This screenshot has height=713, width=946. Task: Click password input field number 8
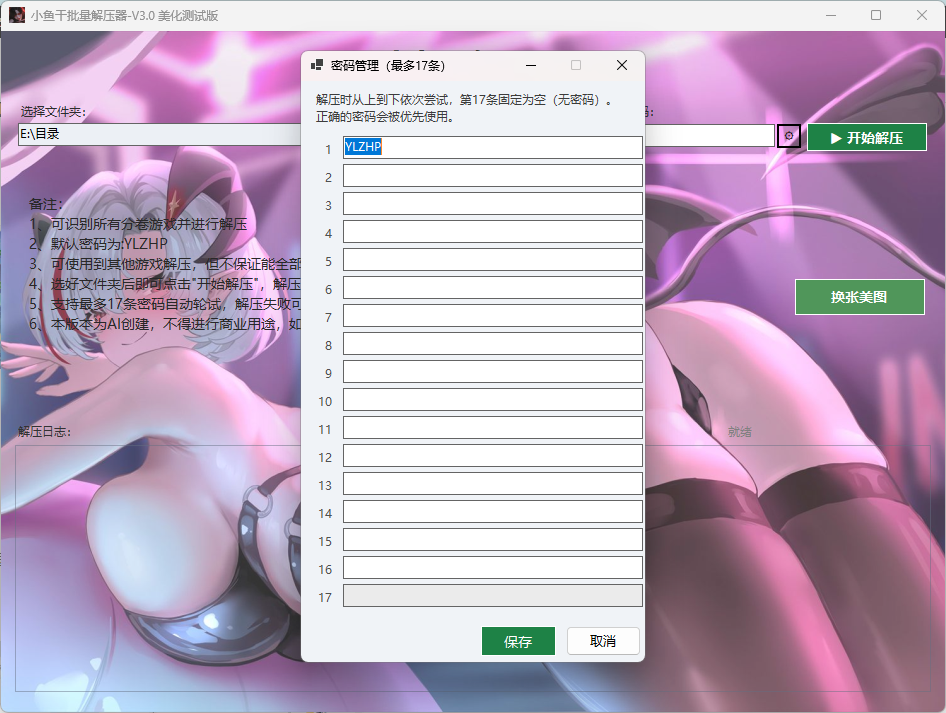493,344
